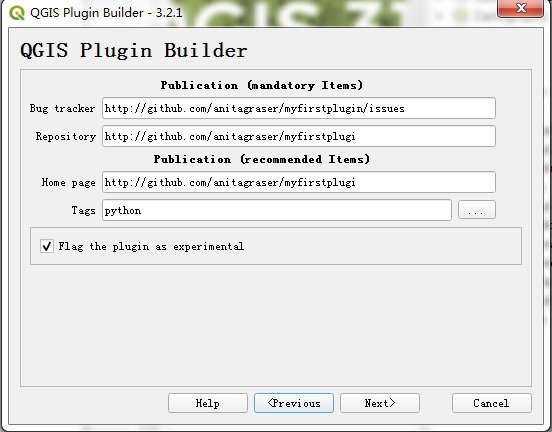Click the 'Repository' label
Image resolution: width=552 pixels, height=432 pixels.
click(65, 137)
